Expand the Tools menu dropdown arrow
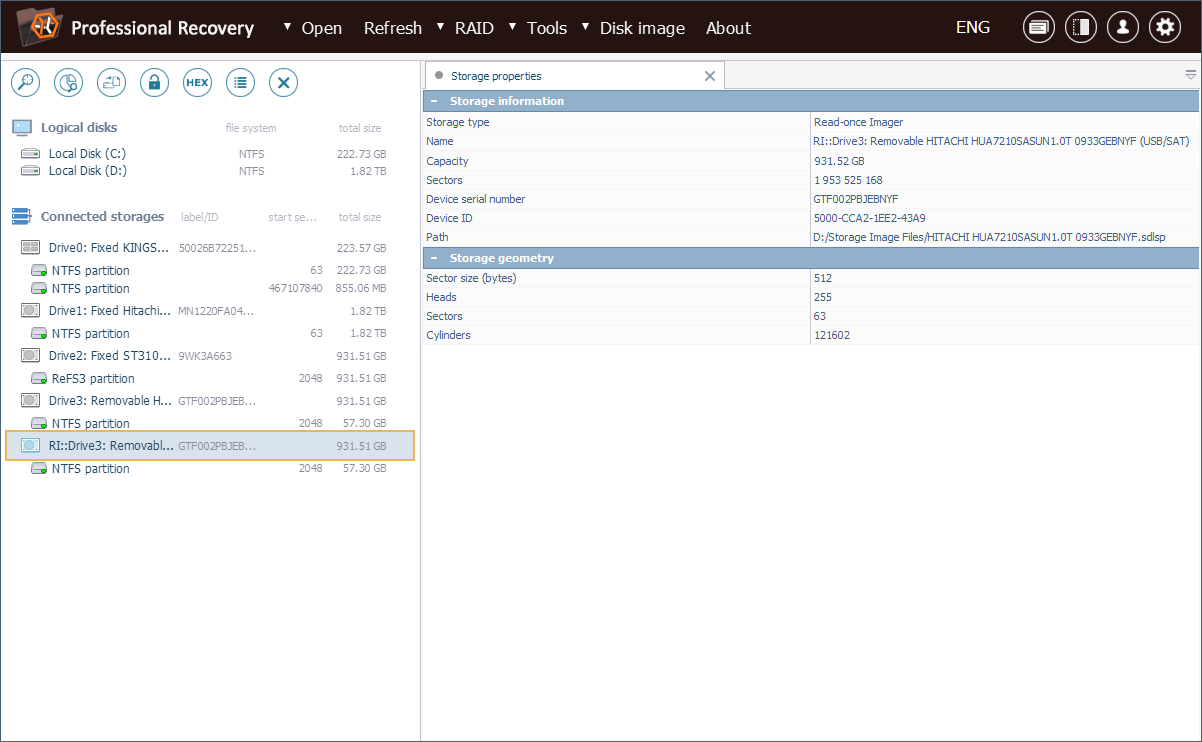 pos(513,26)
